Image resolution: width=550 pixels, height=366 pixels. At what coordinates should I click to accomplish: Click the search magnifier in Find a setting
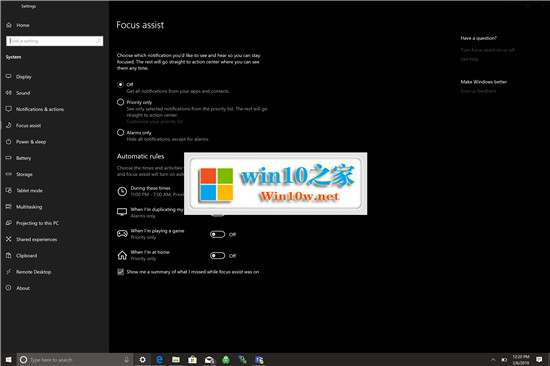pos(99,41)
